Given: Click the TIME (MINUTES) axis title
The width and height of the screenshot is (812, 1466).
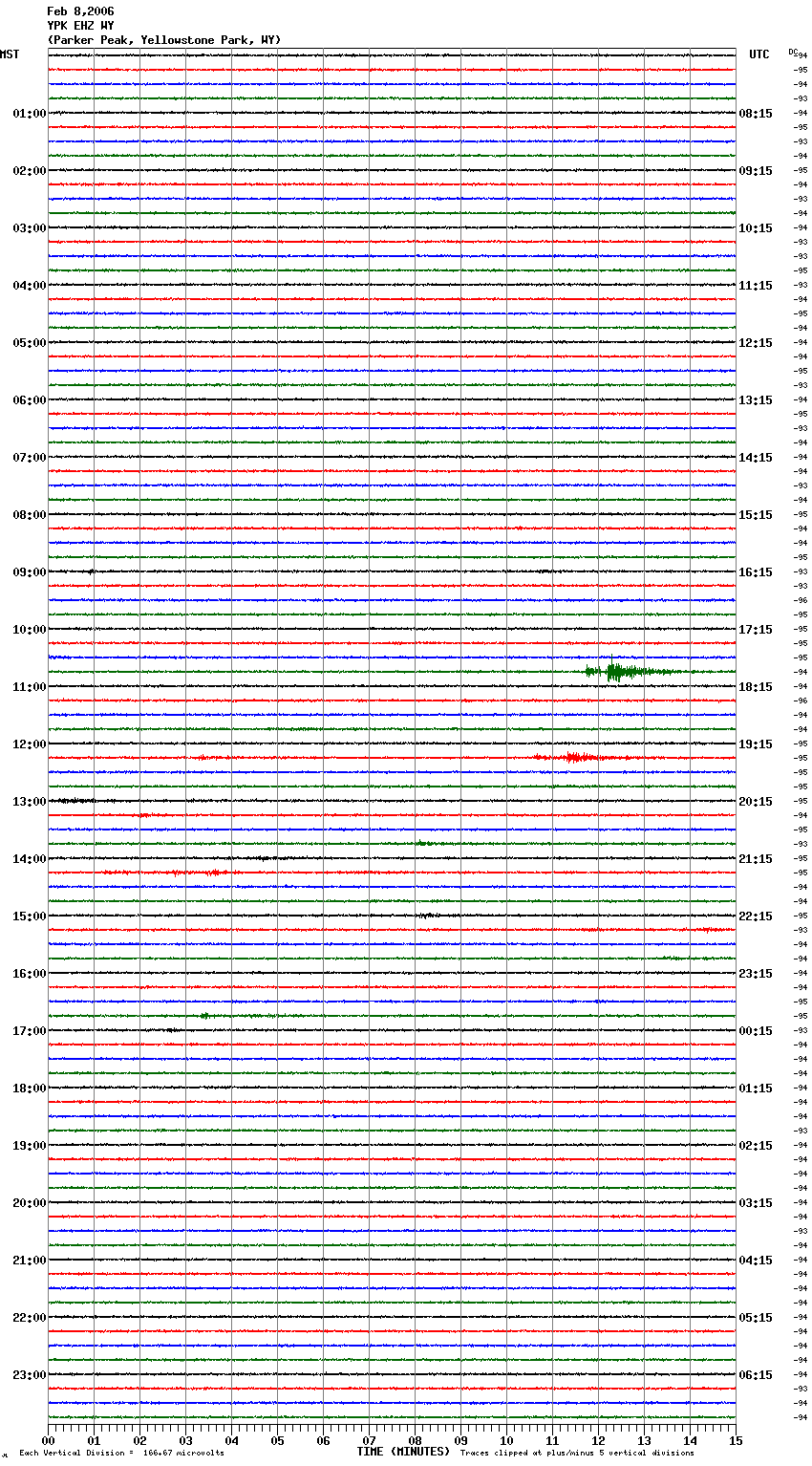Looking at the screenshot, I should pos(403,1452).
